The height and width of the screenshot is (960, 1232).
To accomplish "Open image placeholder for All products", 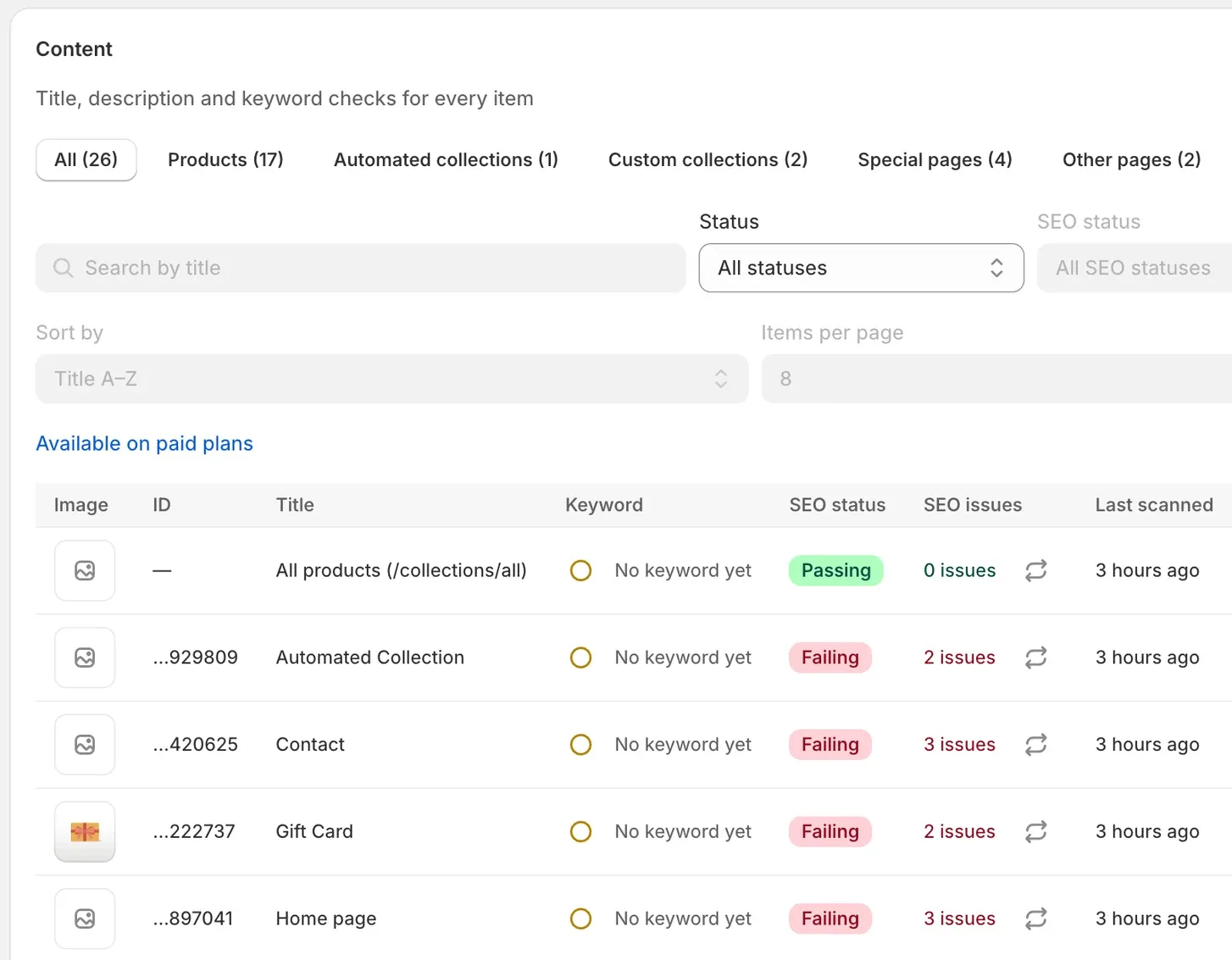I will [x=85, y=570].
